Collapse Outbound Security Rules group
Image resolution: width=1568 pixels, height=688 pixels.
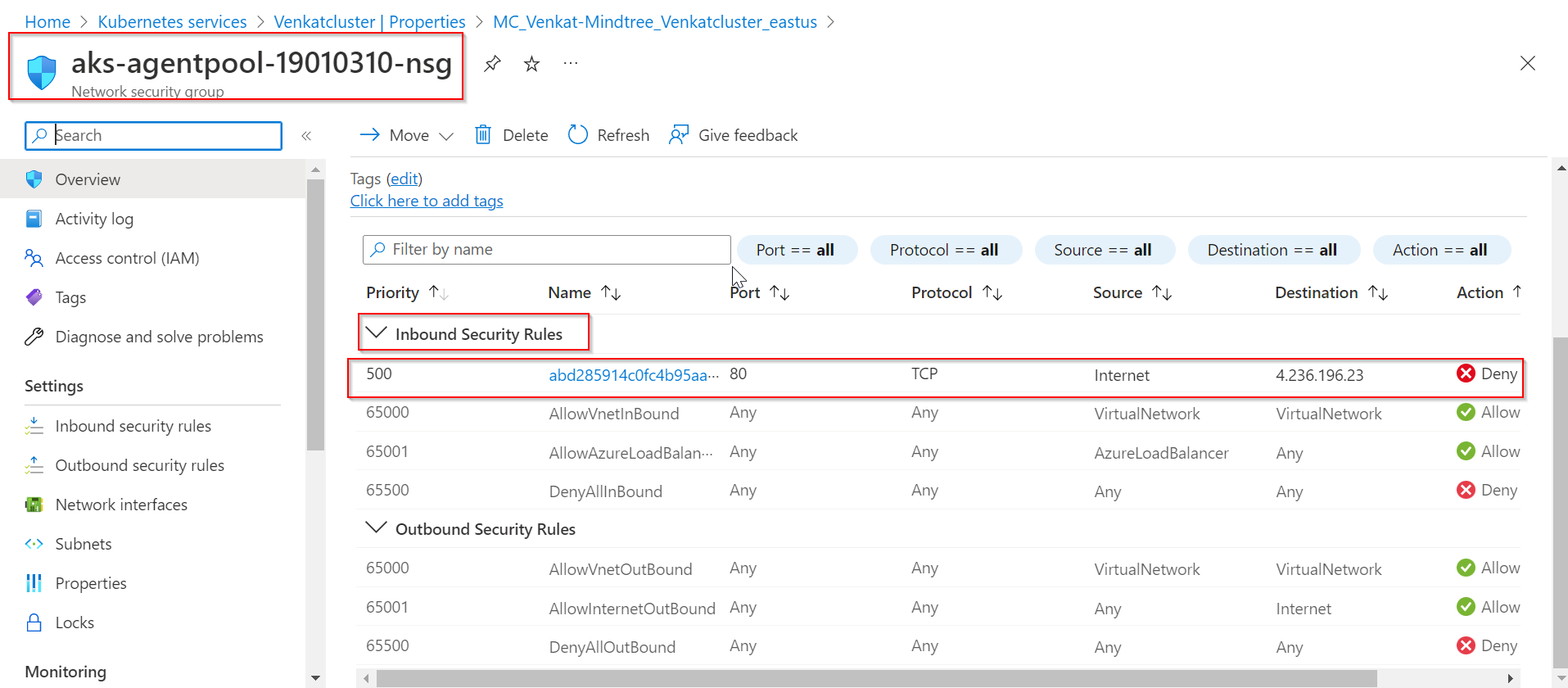point(376,527)
